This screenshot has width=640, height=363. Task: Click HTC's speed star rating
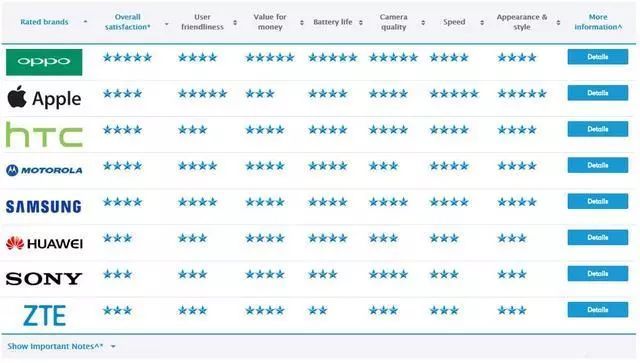[449, 130]
